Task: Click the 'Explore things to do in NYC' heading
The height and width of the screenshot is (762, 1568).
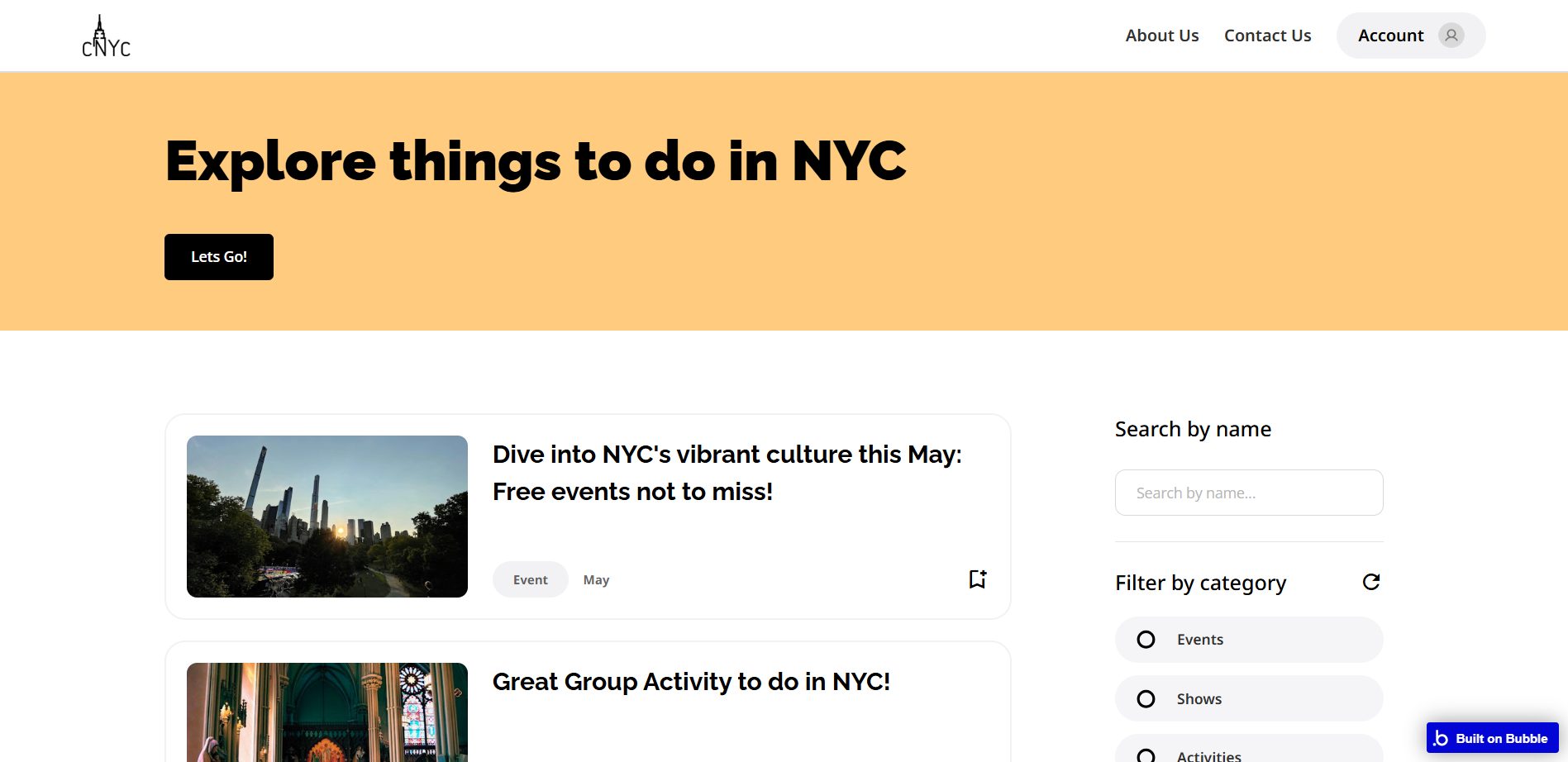Action: [x=536, y=161]
